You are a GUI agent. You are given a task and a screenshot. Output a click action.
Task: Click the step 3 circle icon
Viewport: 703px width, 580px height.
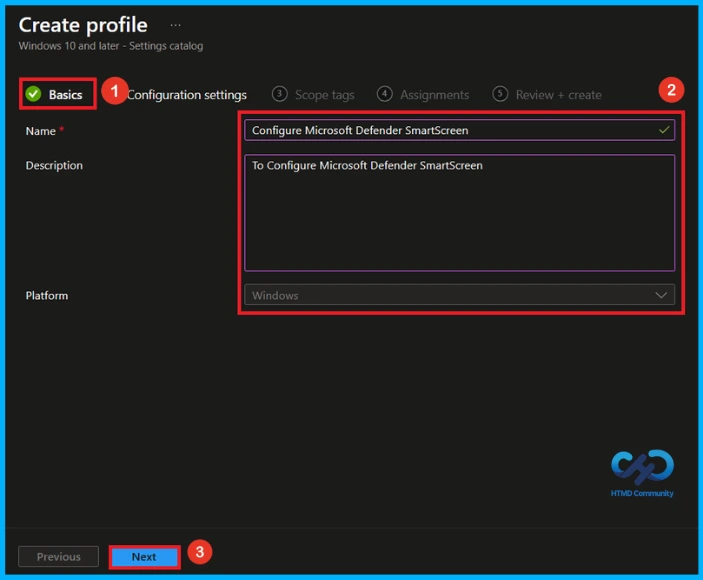pyautogui.click(x=279, y=94)
